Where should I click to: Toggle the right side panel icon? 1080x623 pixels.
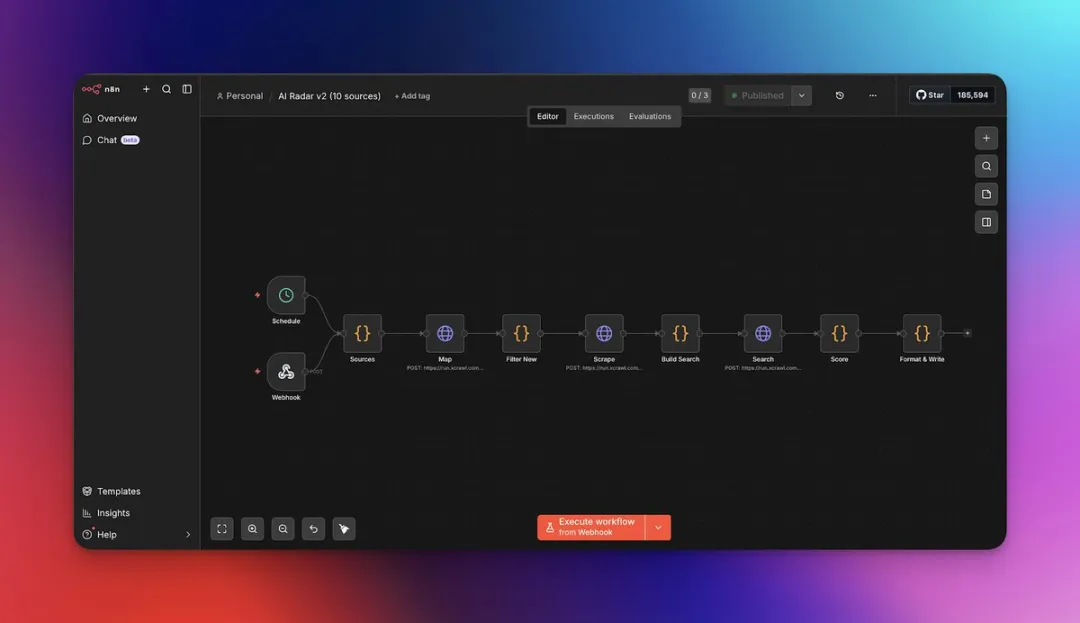(x=986, y=222)
